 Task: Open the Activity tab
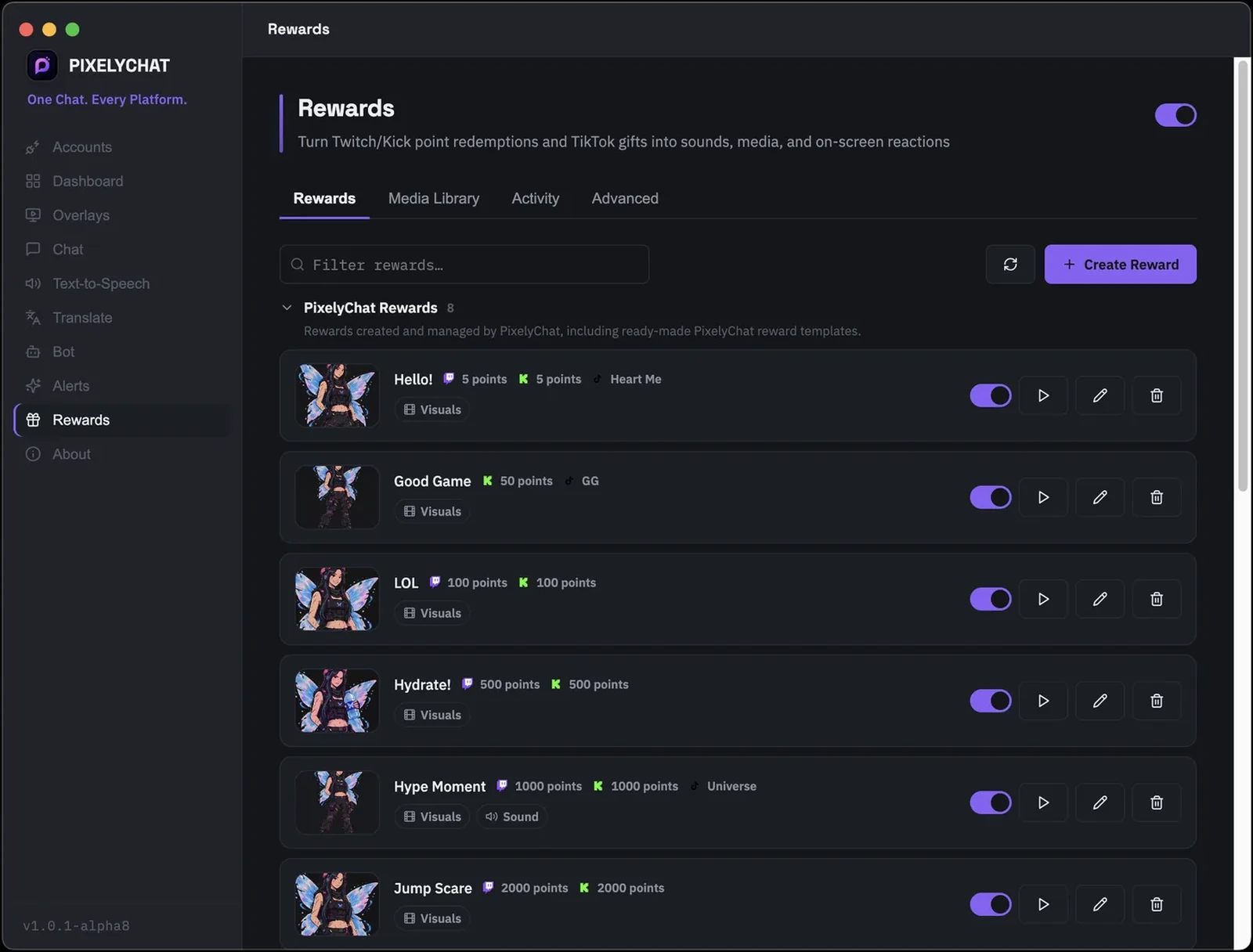click(x=536, y=198)
